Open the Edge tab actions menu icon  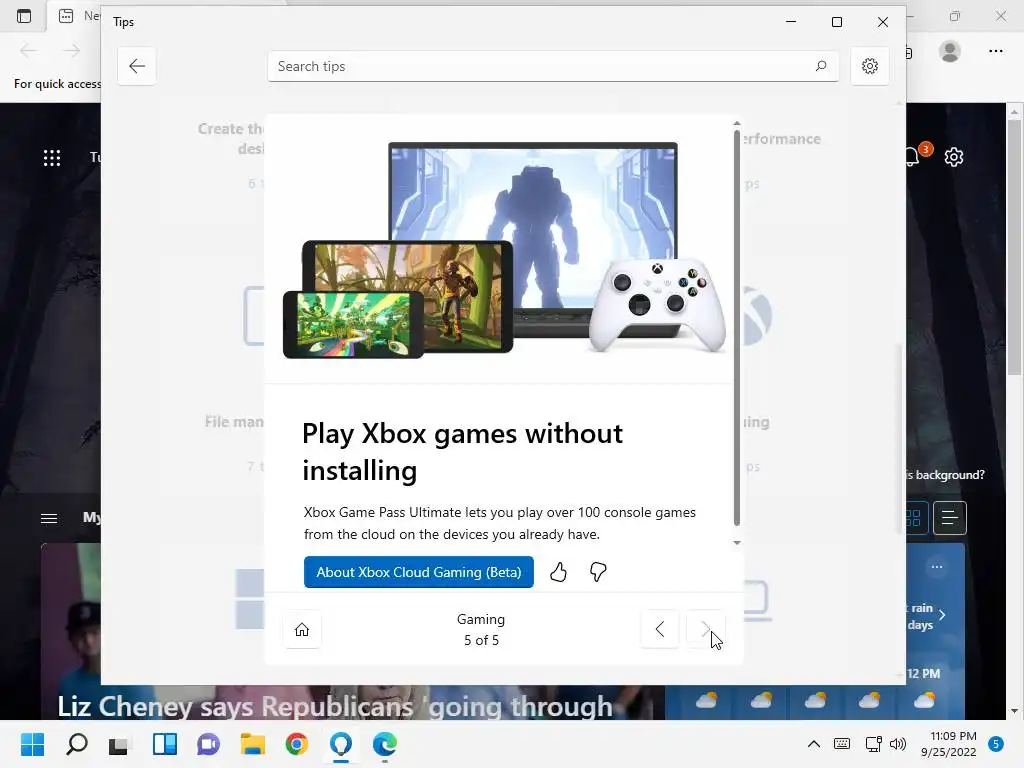click(24, 16)
